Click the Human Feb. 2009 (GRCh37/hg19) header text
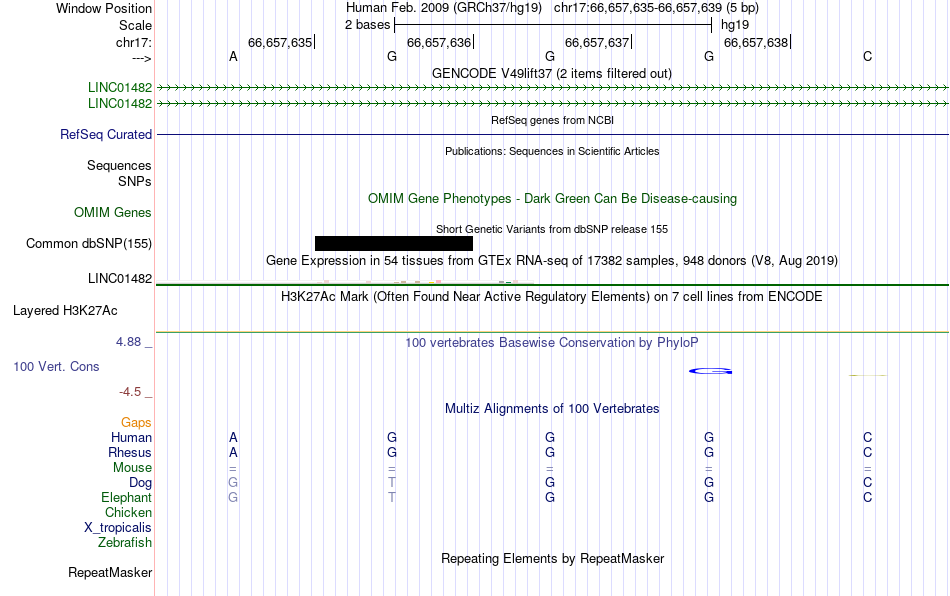This screenshot has width=950, height=596. 443,8
